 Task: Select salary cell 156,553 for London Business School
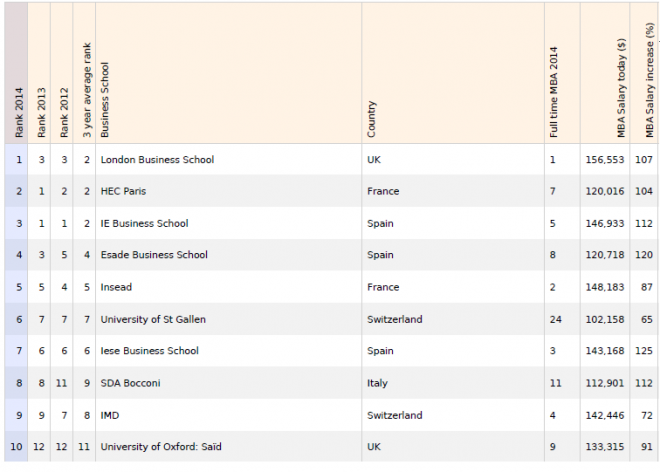[x=605, y=160]
